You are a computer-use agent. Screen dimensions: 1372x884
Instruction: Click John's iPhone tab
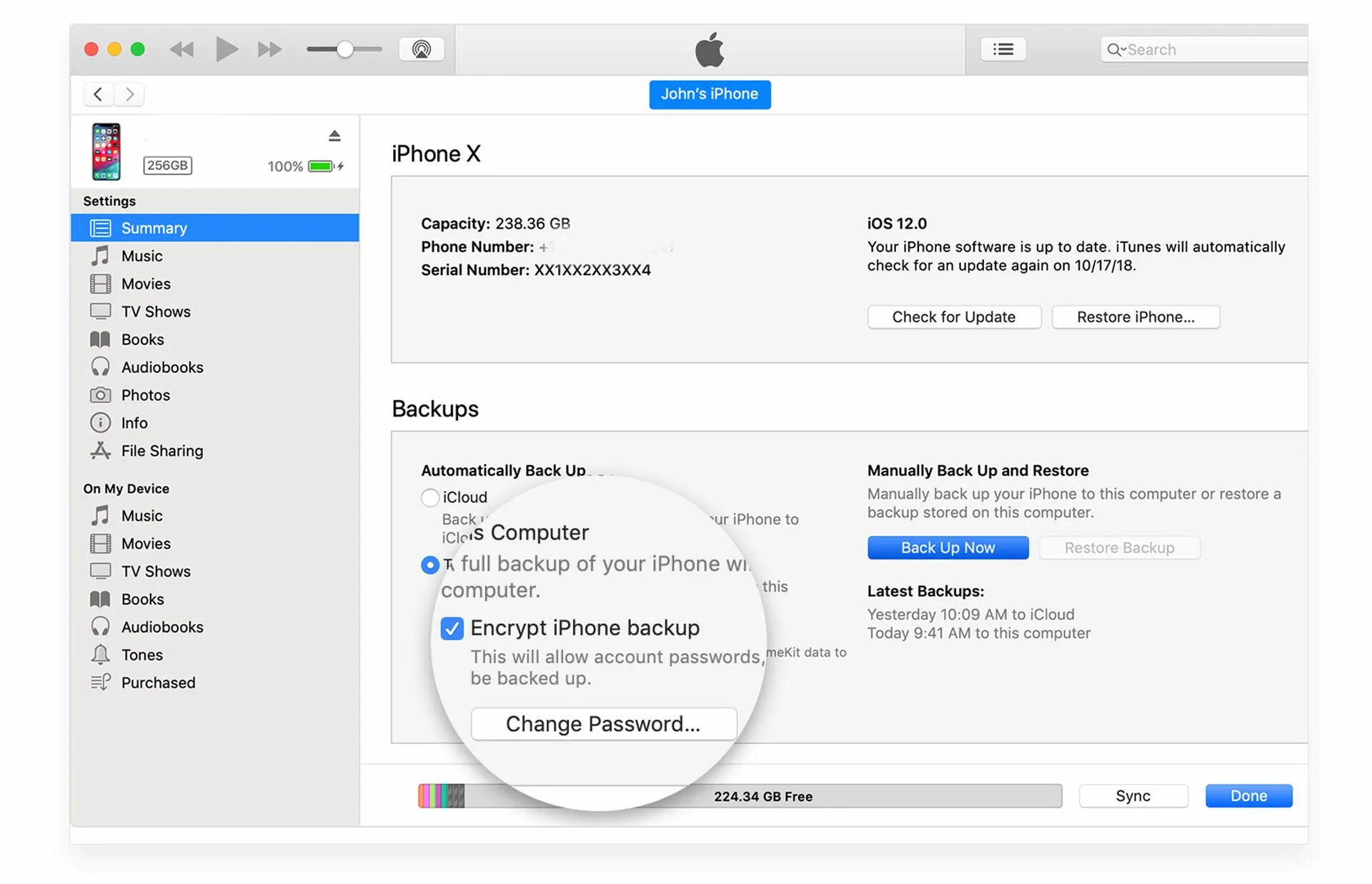click(709, 94)
